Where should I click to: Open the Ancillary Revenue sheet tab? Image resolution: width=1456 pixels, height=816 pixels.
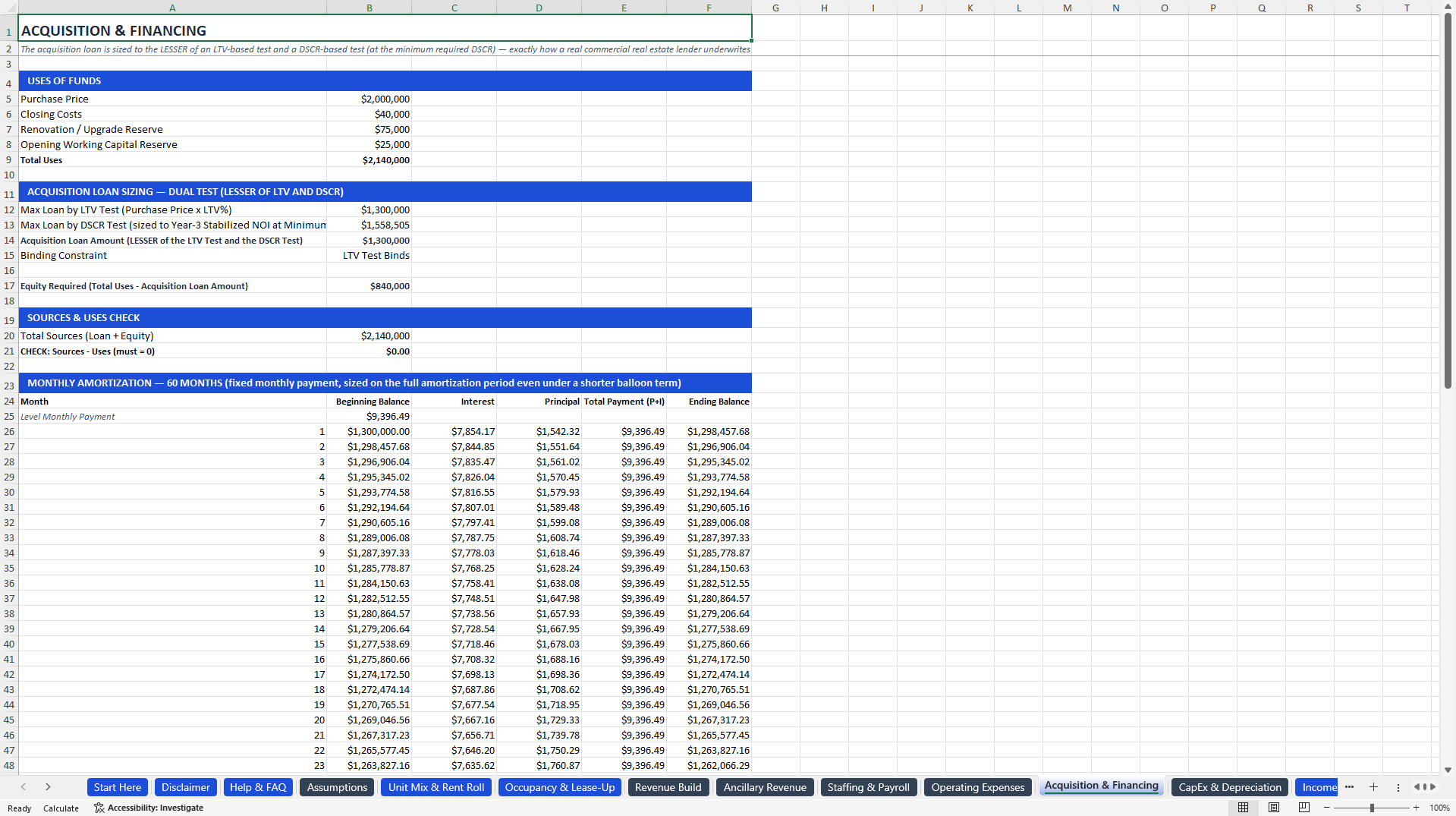(765, 787)
